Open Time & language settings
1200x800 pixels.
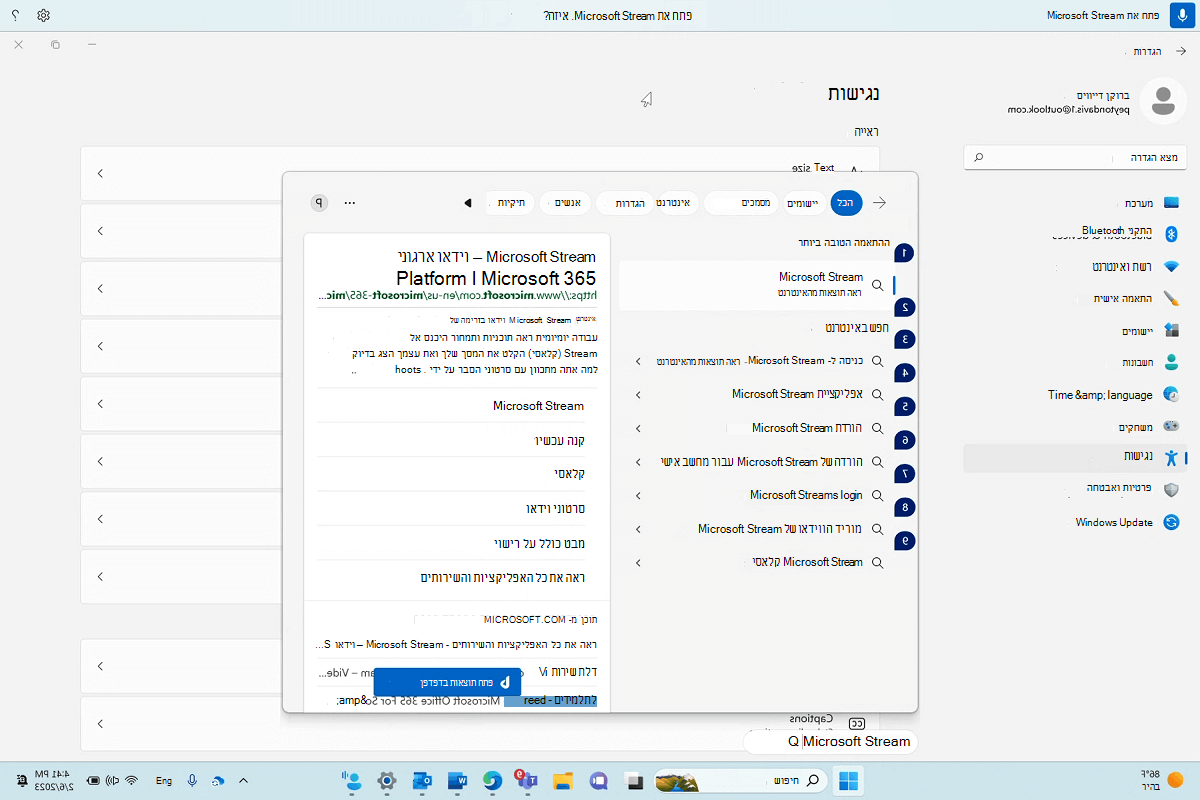click(1075, 394)
